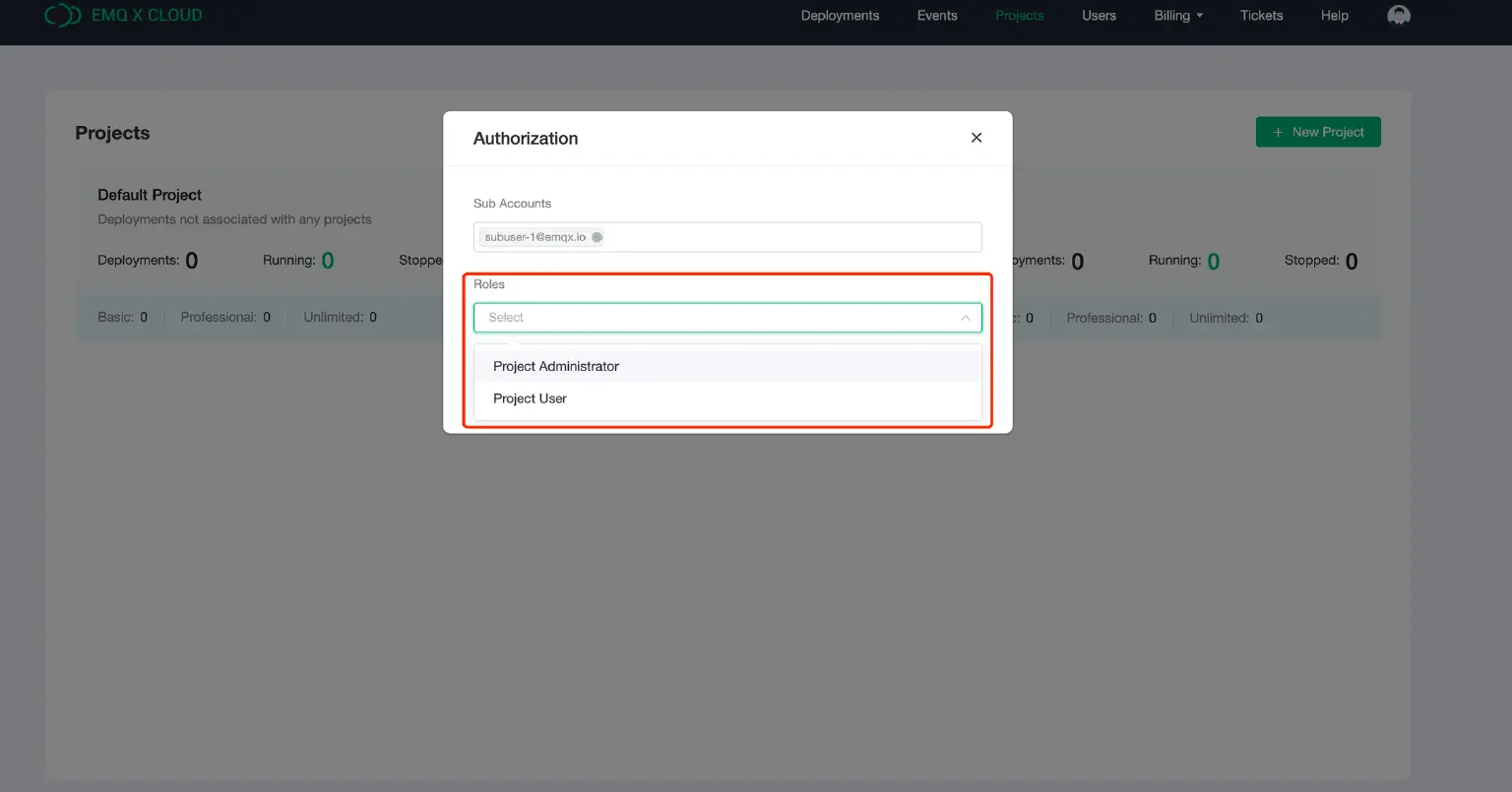Click the New Project button
The image size is (1512, 792).
coord(1318,132)
